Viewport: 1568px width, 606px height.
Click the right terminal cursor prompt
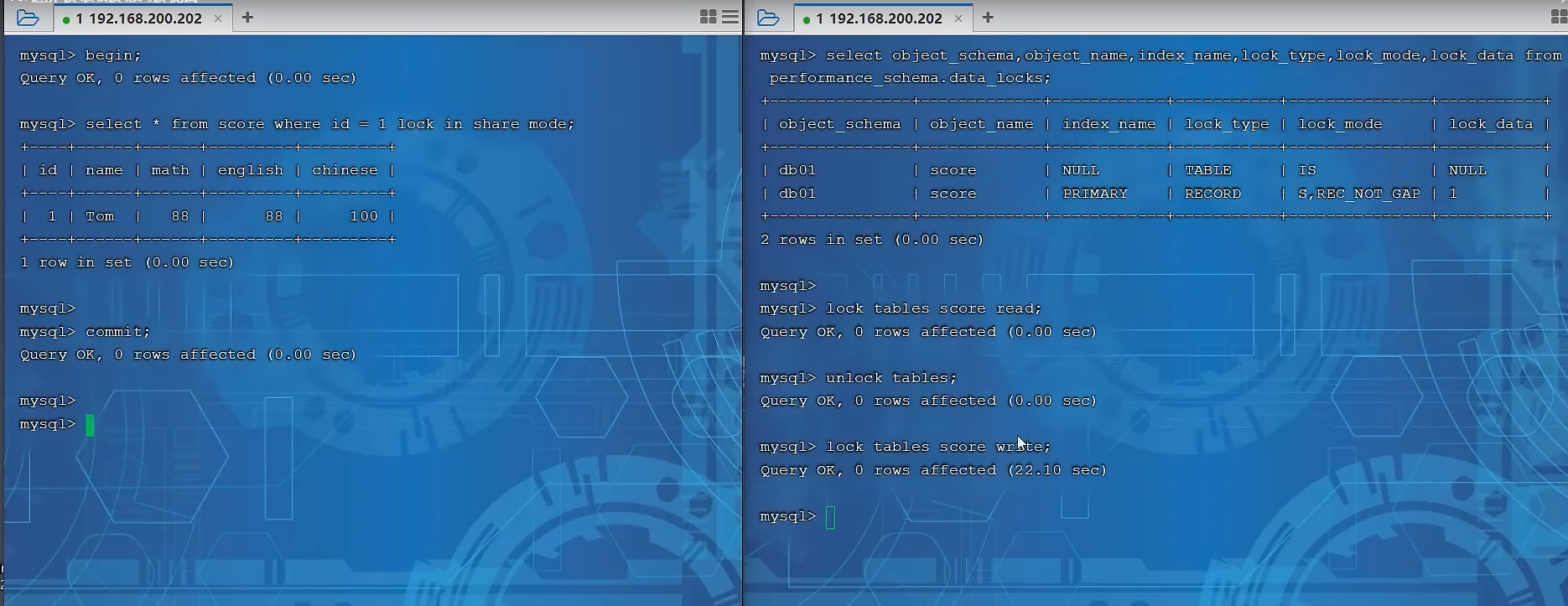coord(830,517)
